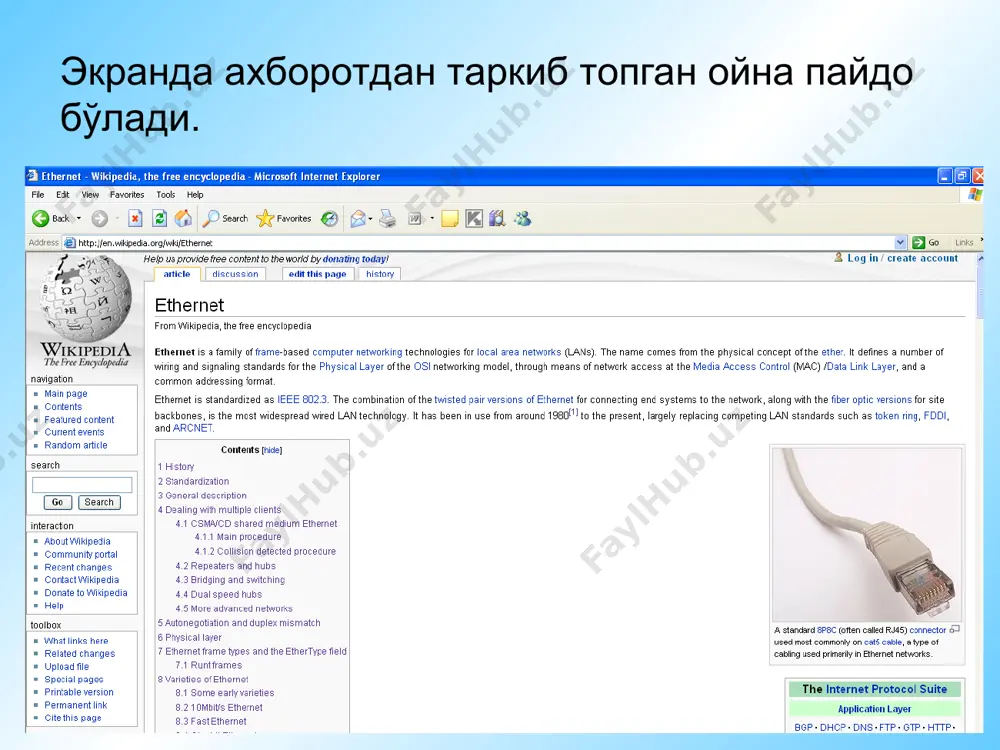Open the 8P8C link in caption
Screen dimensions: 1000x750
[826, 630]
